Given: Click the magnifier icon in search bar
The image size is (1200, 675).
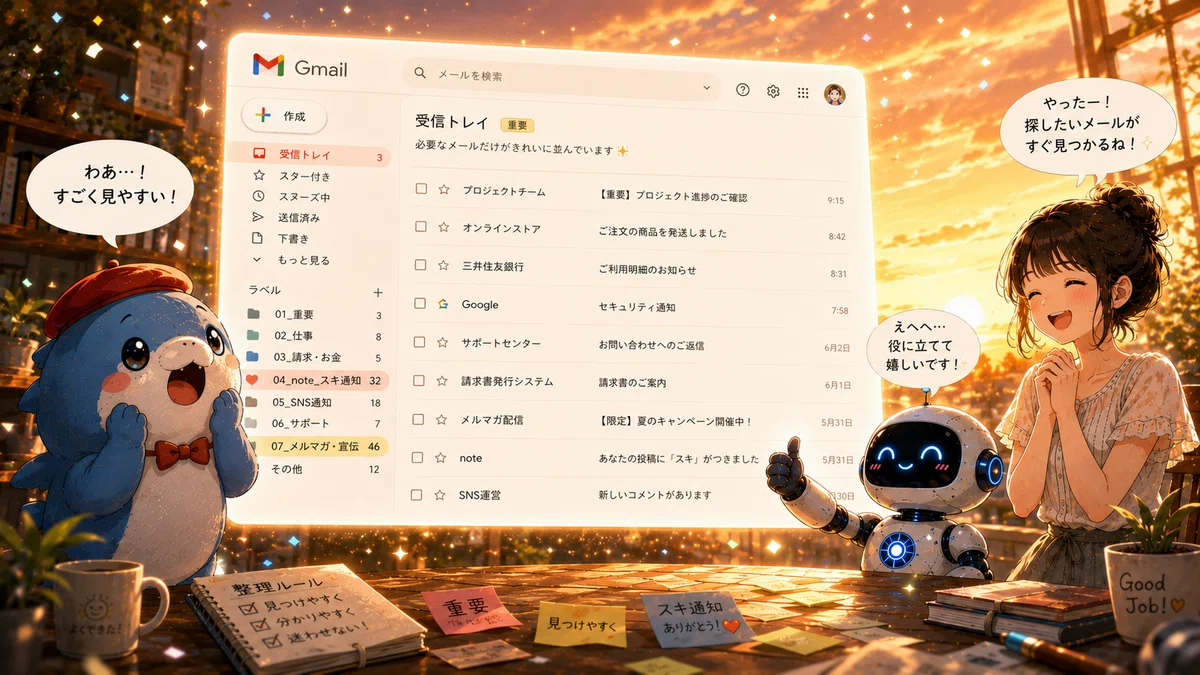Looking at the screenshot, I should tap(420, 74).
